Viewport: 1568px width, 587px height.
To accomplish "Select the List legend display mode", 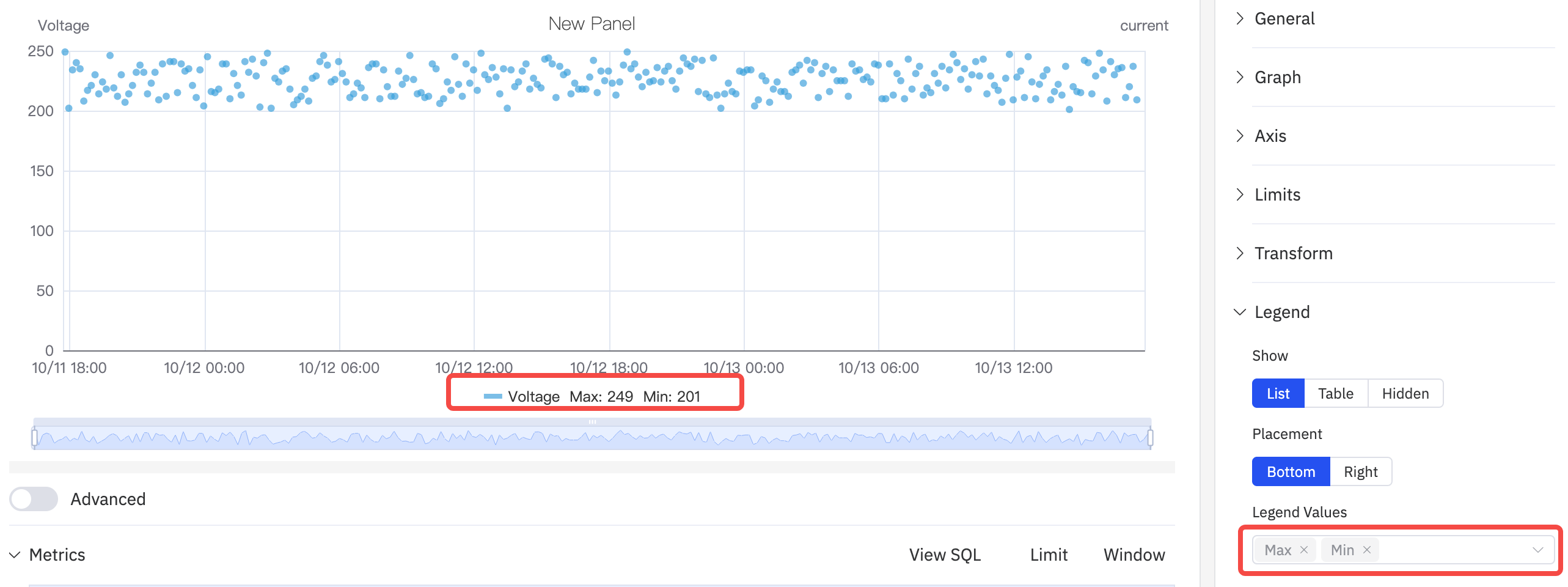I will pos(1278,393).
